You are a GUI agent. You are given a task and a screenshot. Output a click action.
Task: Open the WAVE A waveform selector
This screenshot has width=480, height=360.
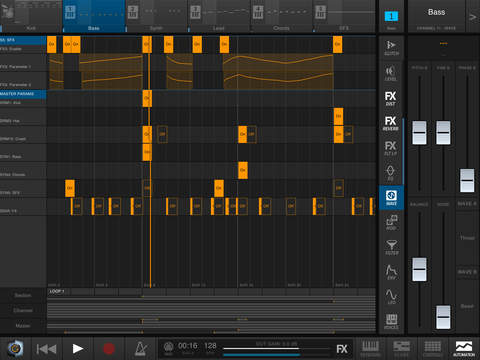click(x=467, y=237)
